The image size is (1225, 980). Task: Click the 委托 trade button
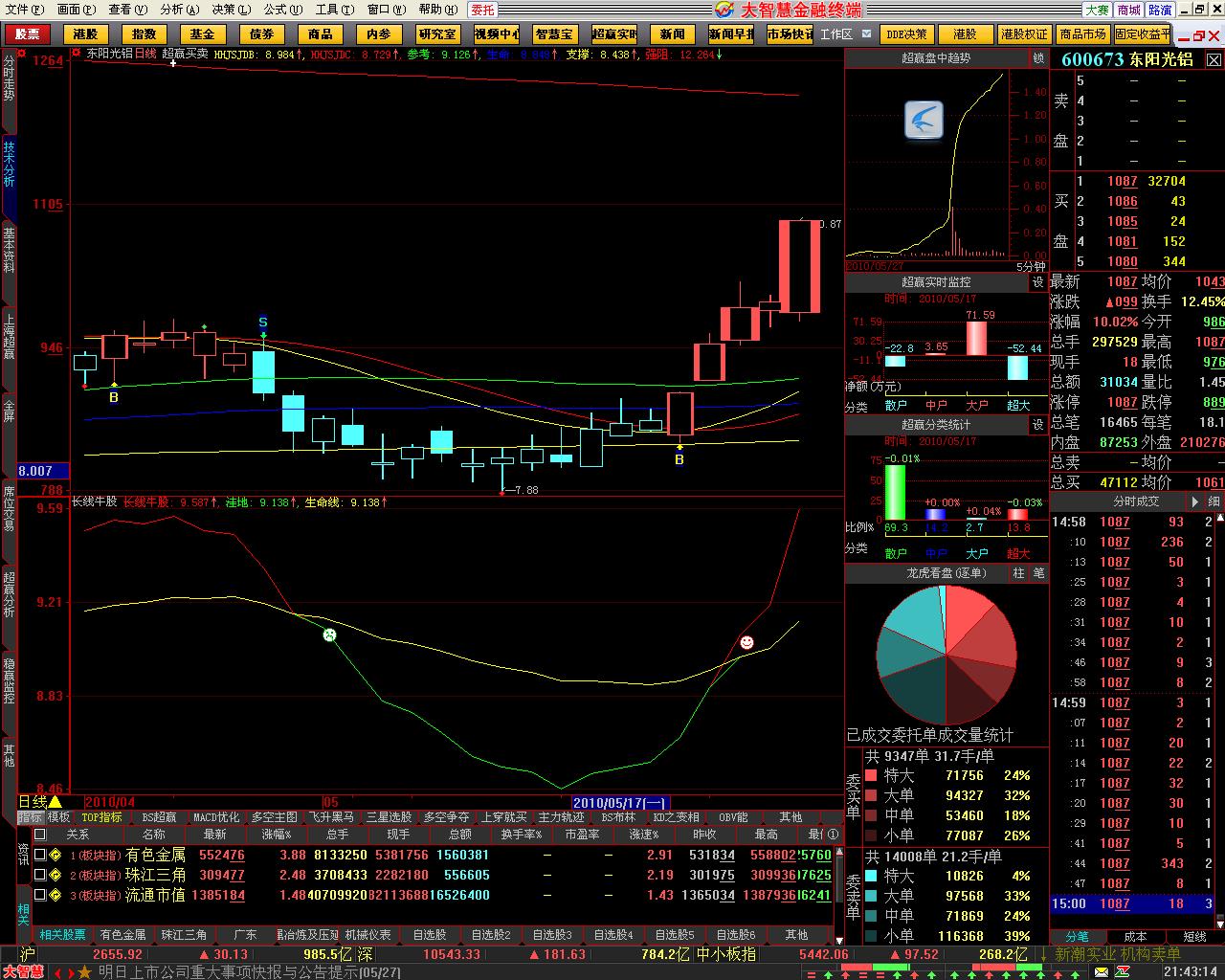483,10
